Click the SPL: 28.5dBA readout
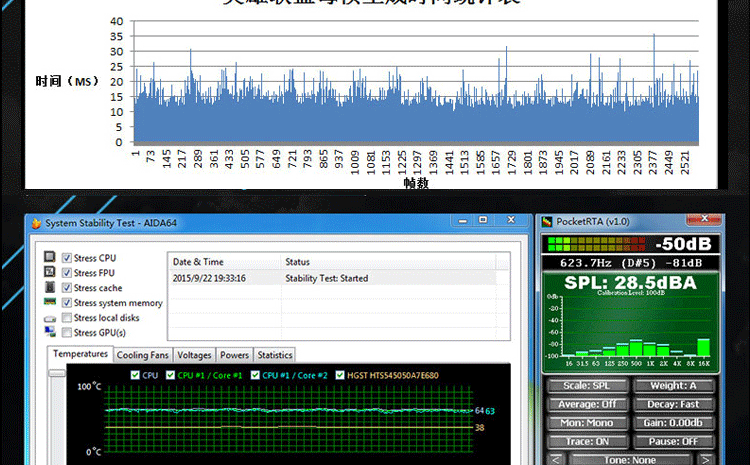The height and width of the screenshot is (465, 750). pyautogui.click(x=630, y=283)
